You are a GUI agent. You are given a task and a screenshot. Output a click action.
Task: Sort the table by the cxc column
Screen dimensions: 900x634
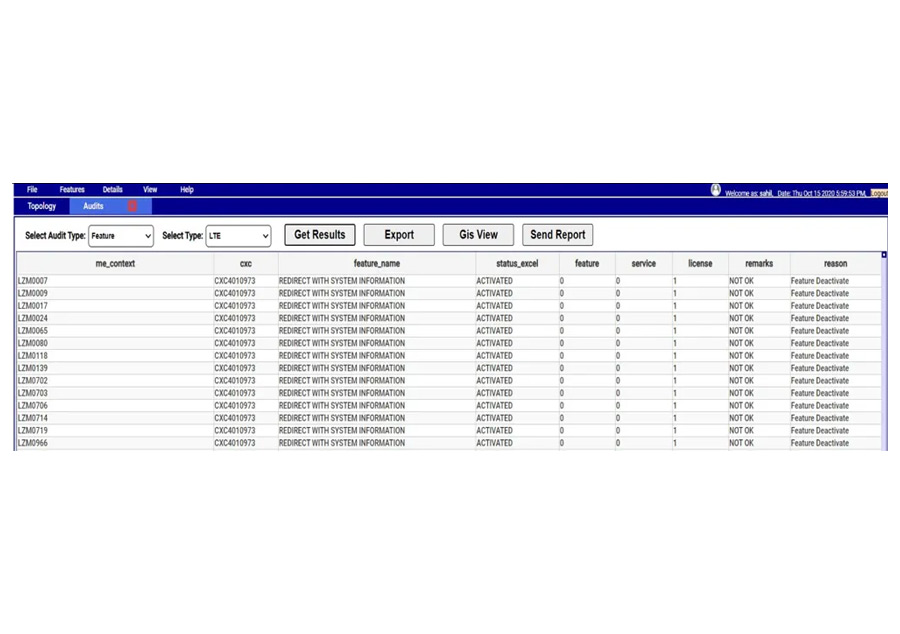[246, 263]
